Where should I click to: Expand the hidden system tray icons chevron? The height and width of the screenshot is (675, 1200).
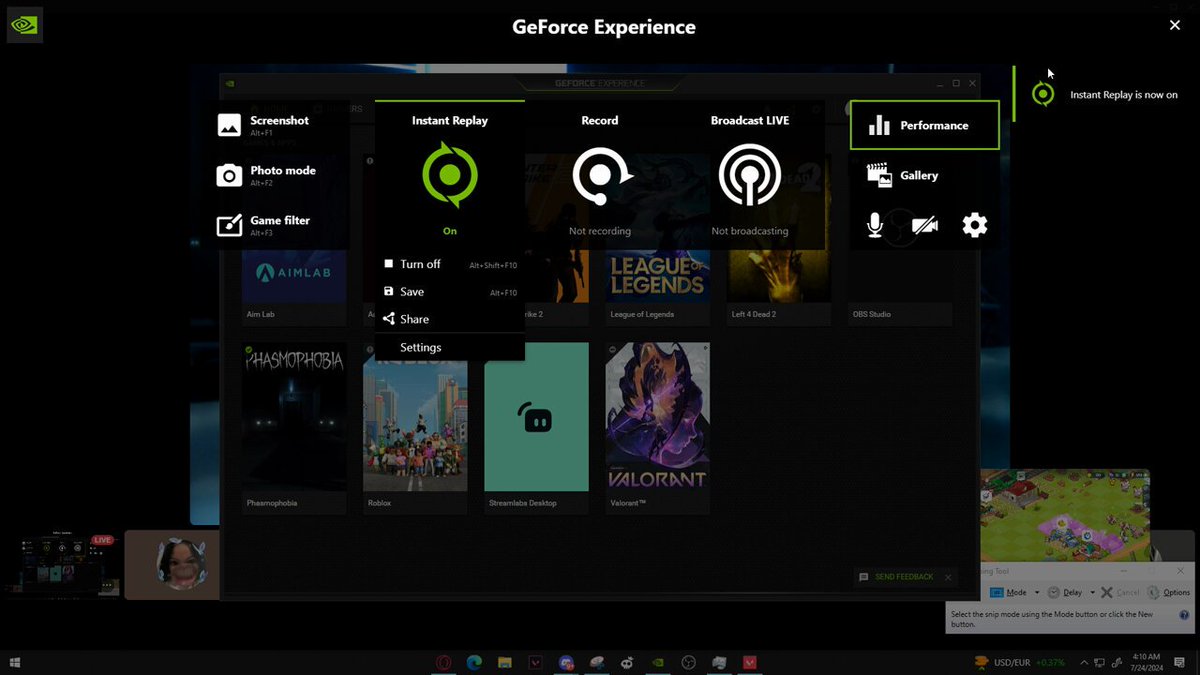coord(1082,662)
